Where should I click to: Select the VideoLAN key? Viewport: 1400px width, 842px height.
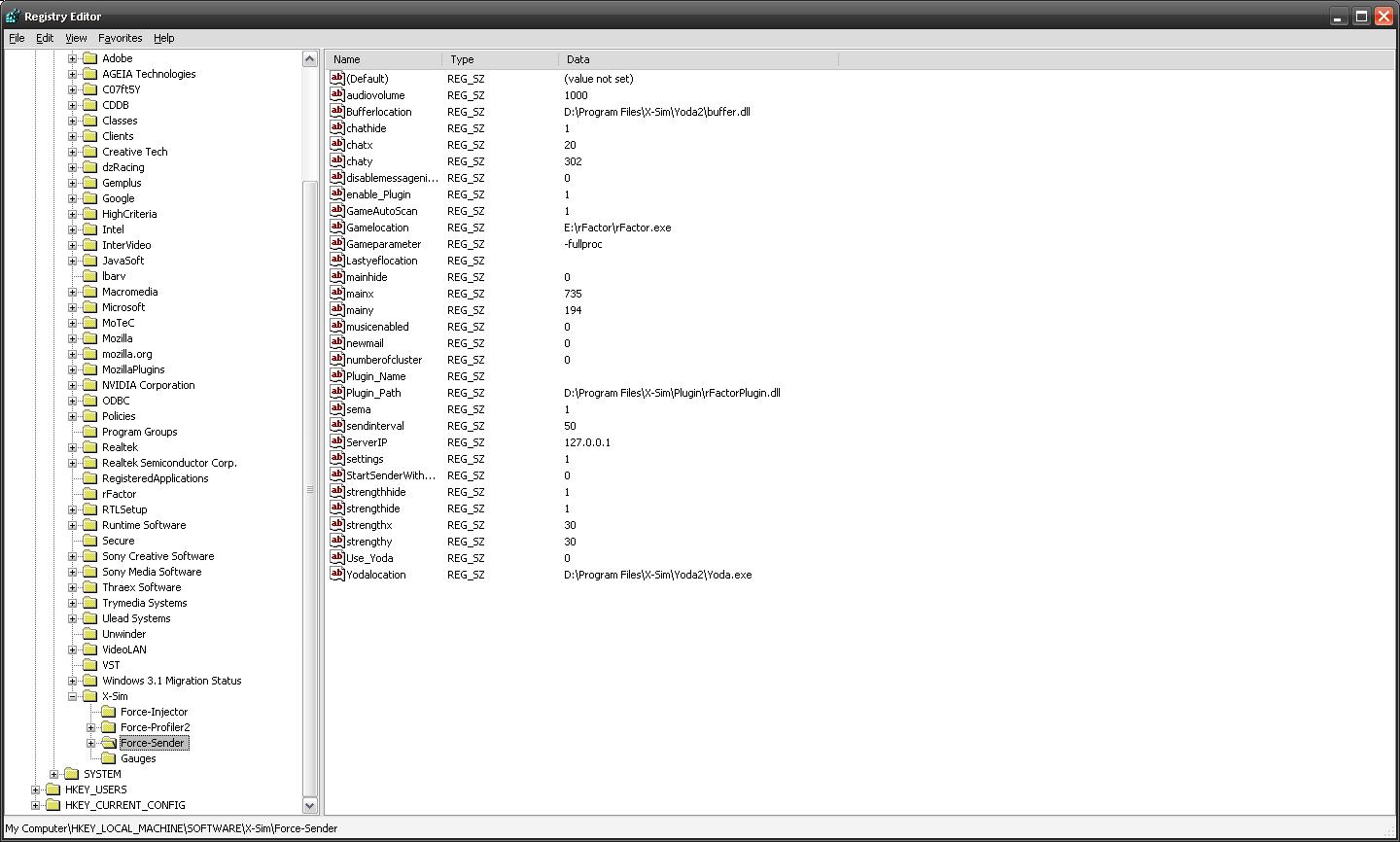point(123,649)
